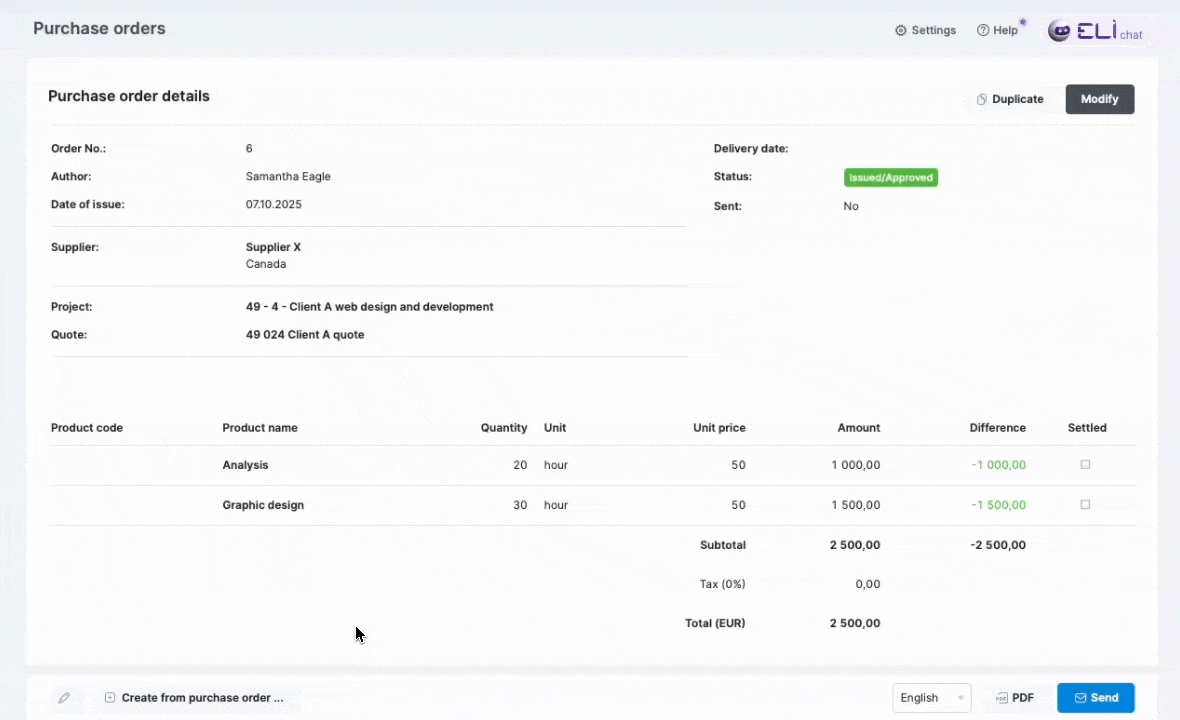Image resolution: width=1180 pixels, height=720 pixels.
Task: Tick the Settled checkbox for Analysis
Action: [1085, 465]
